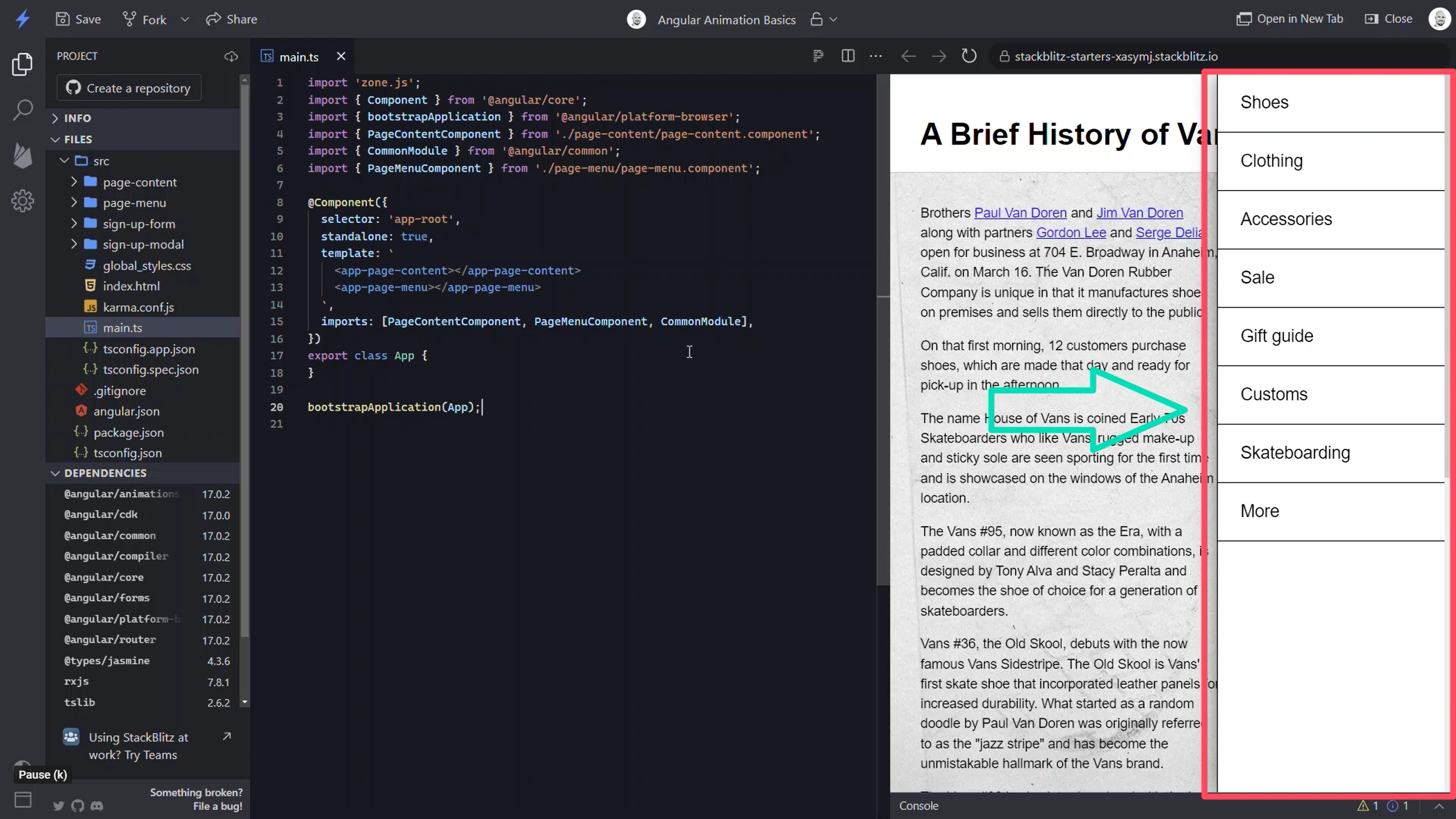This screenshot has height=819, width=1456.
Task: Open the Twitter icon in the footer
Action: tap(59, 806)
